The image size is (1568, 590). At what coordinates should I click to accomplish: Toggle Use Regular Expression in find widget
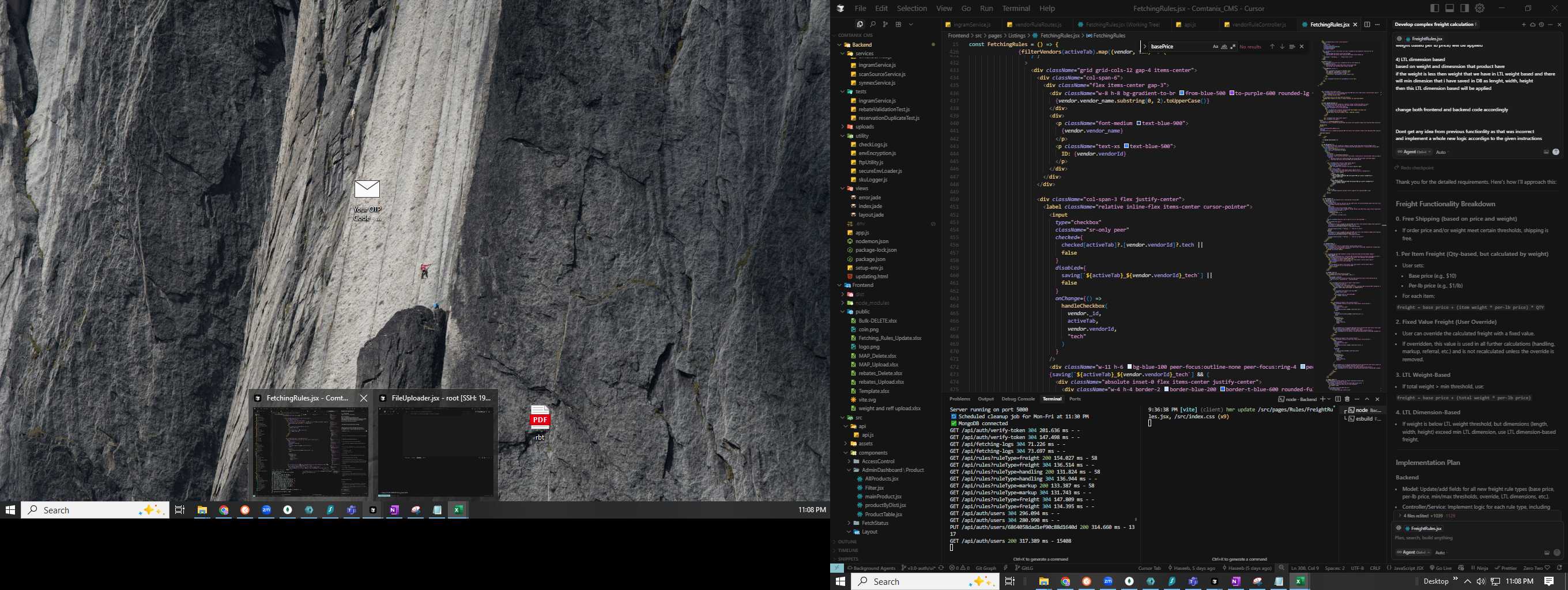click(1232, 46)
